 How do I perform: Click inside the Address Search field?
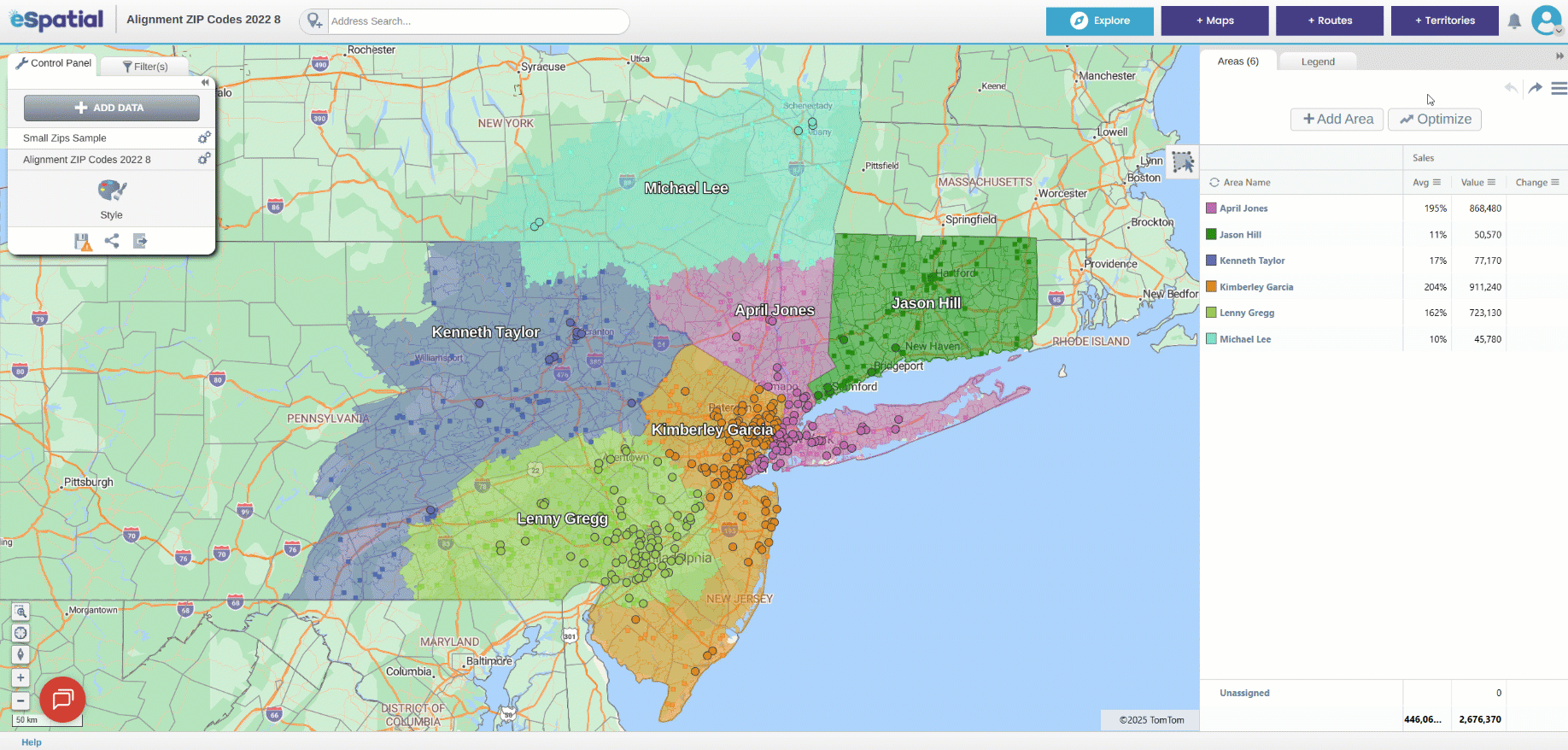[478, 21]
